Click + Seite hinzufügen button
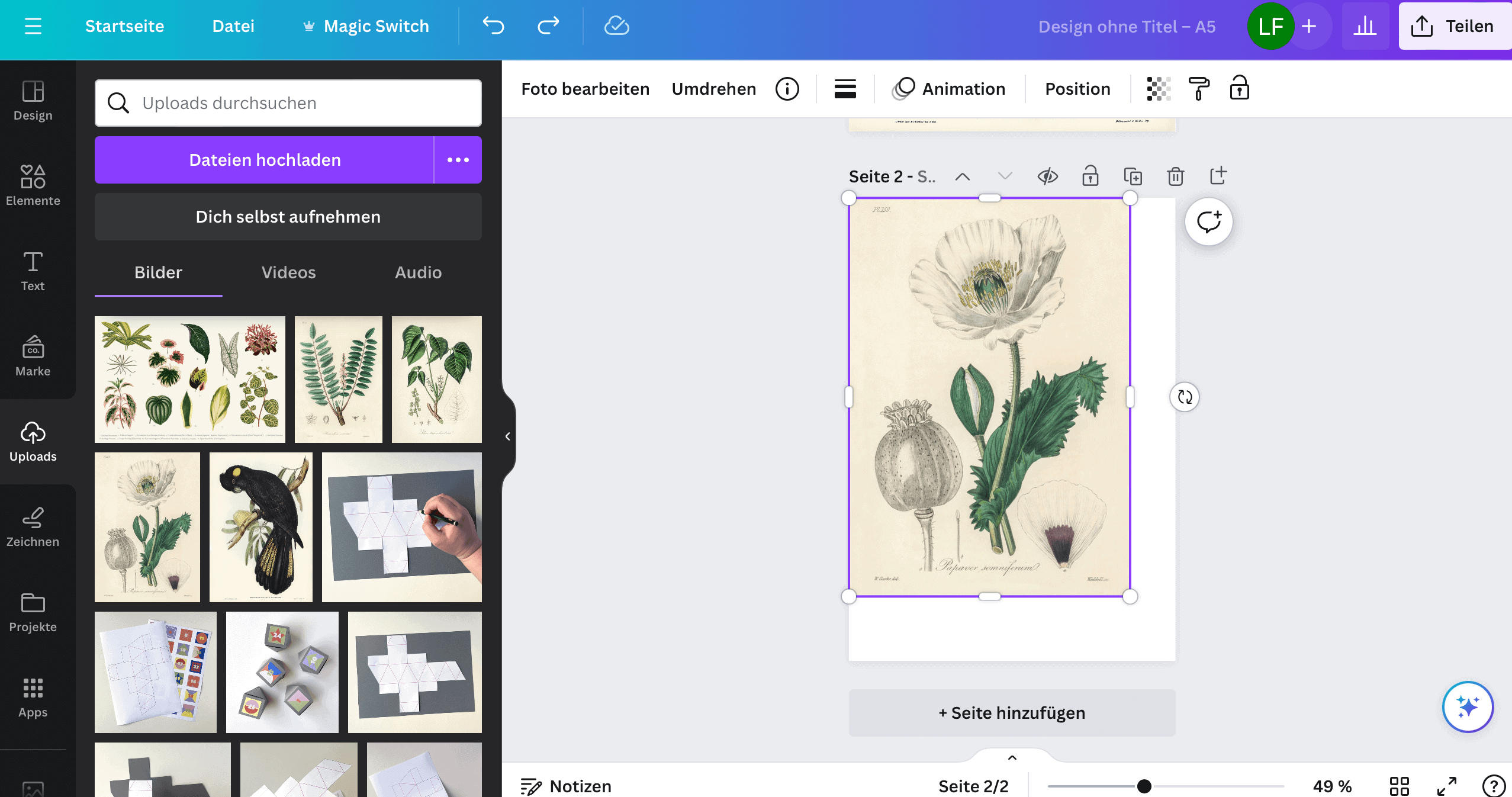 coord(1012,713)
